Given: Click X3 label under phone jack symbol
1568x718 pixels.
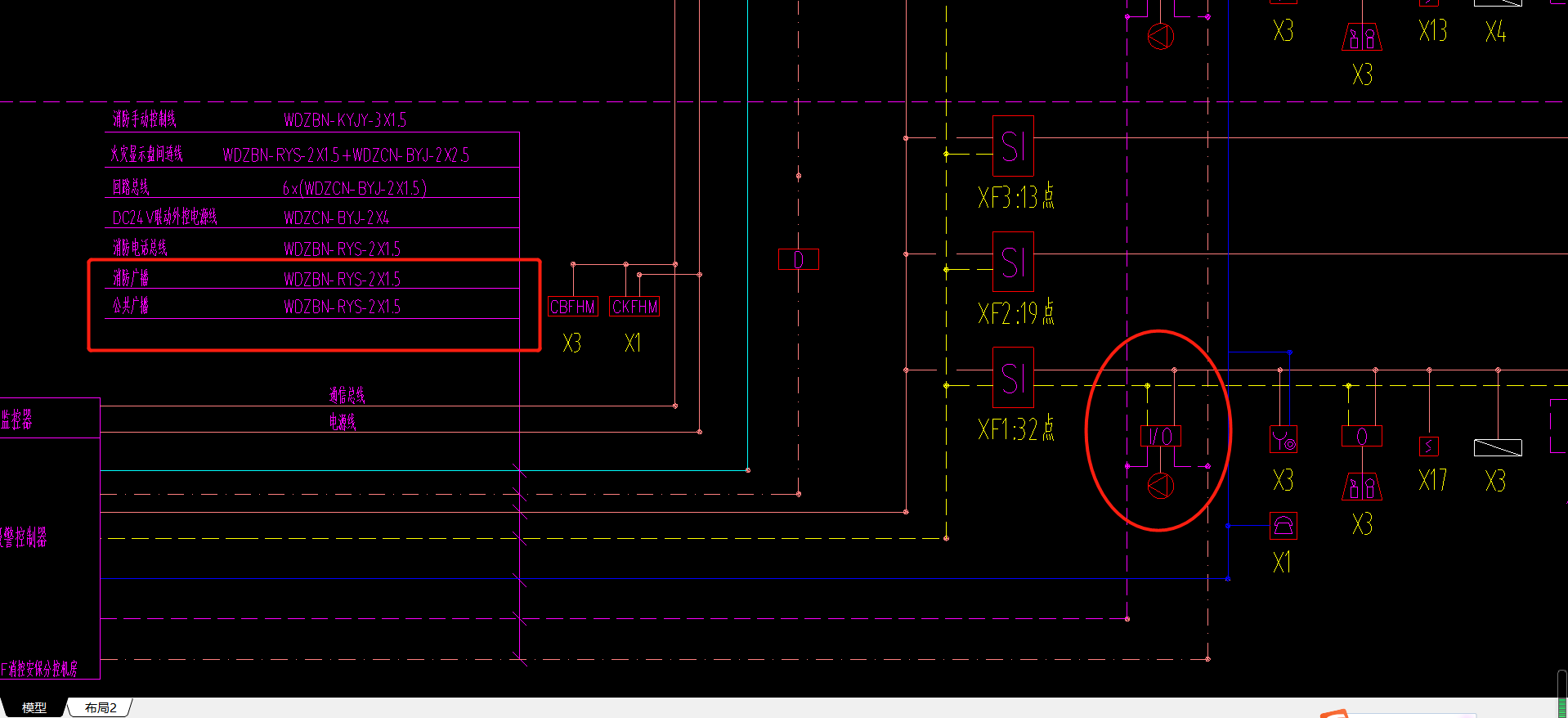Looking at the screenshot, I should click(1284, 480).
